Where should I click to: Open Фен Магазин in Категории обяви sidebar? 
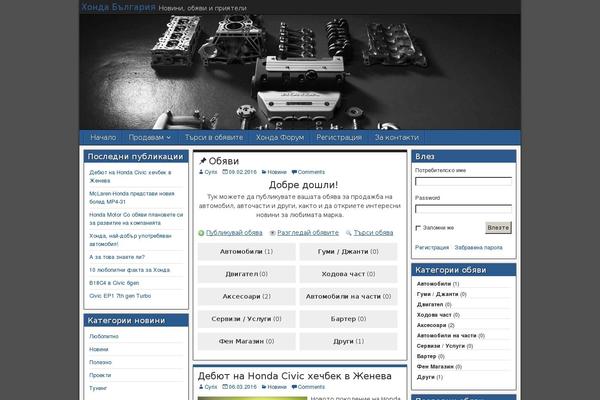[x=435, y=367]
